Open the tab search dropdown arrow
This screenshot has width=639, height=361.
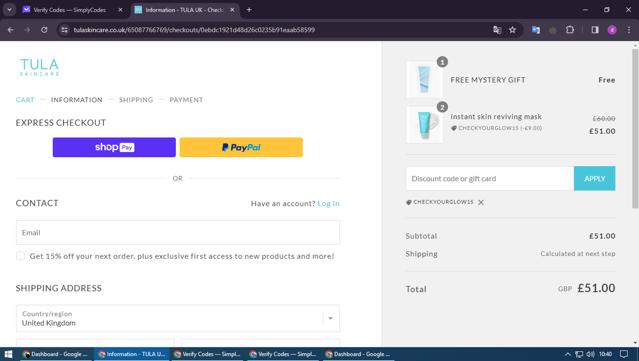point(9,10)
